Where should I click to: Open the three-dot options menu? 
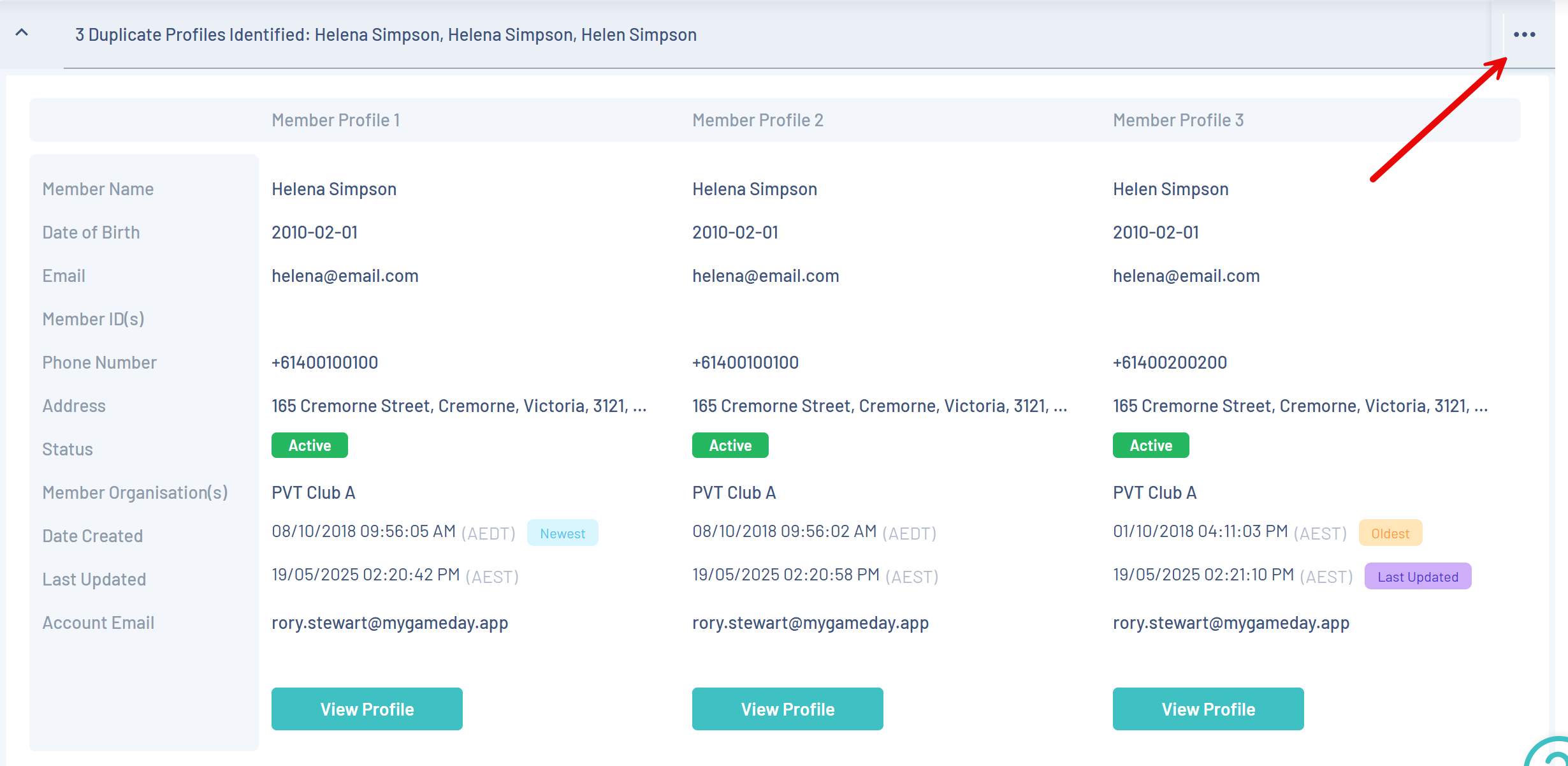(1524, 34)
